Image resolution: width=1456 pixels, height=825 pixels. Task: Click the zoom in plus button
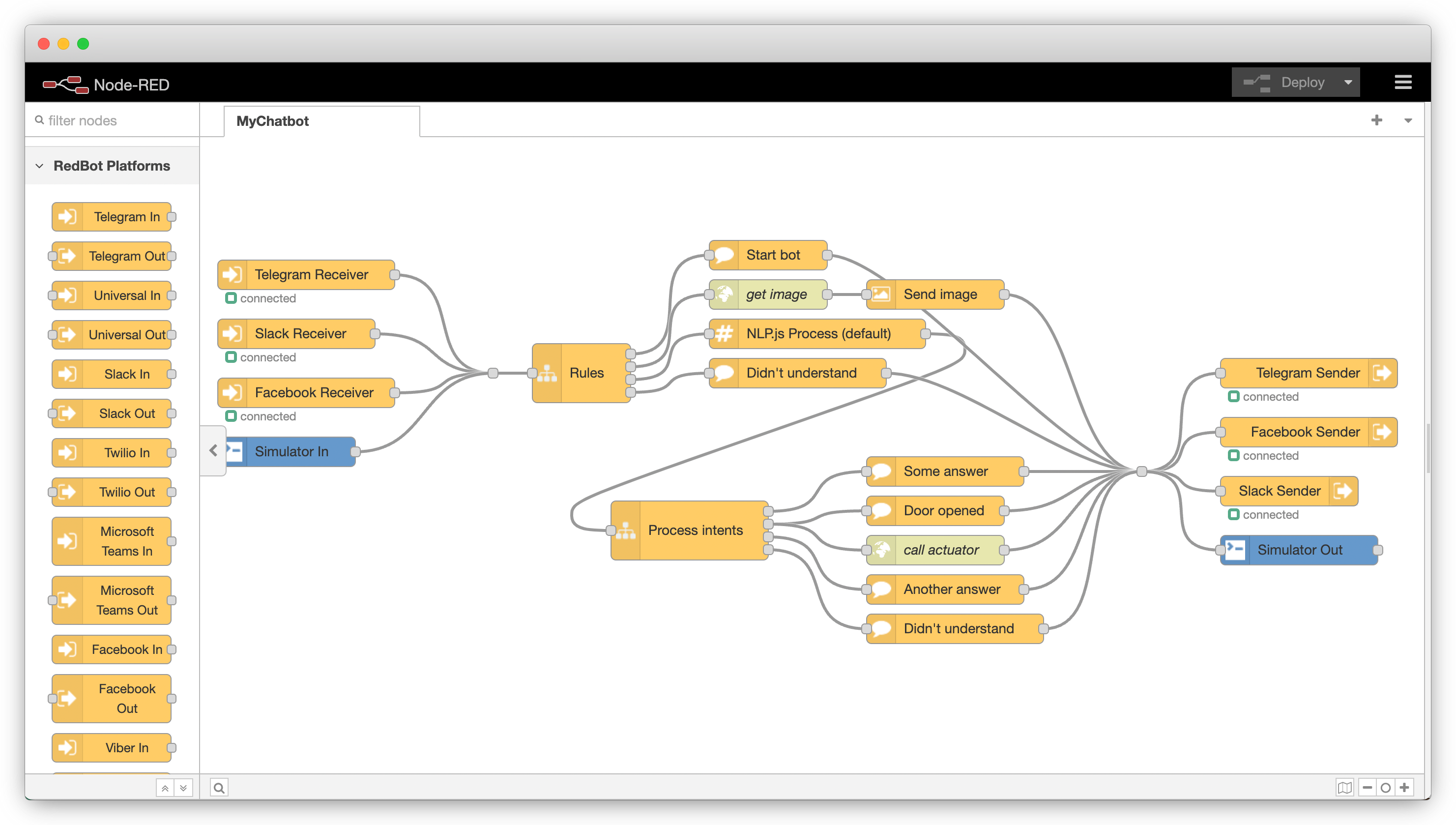click(x=1404, y=787)
